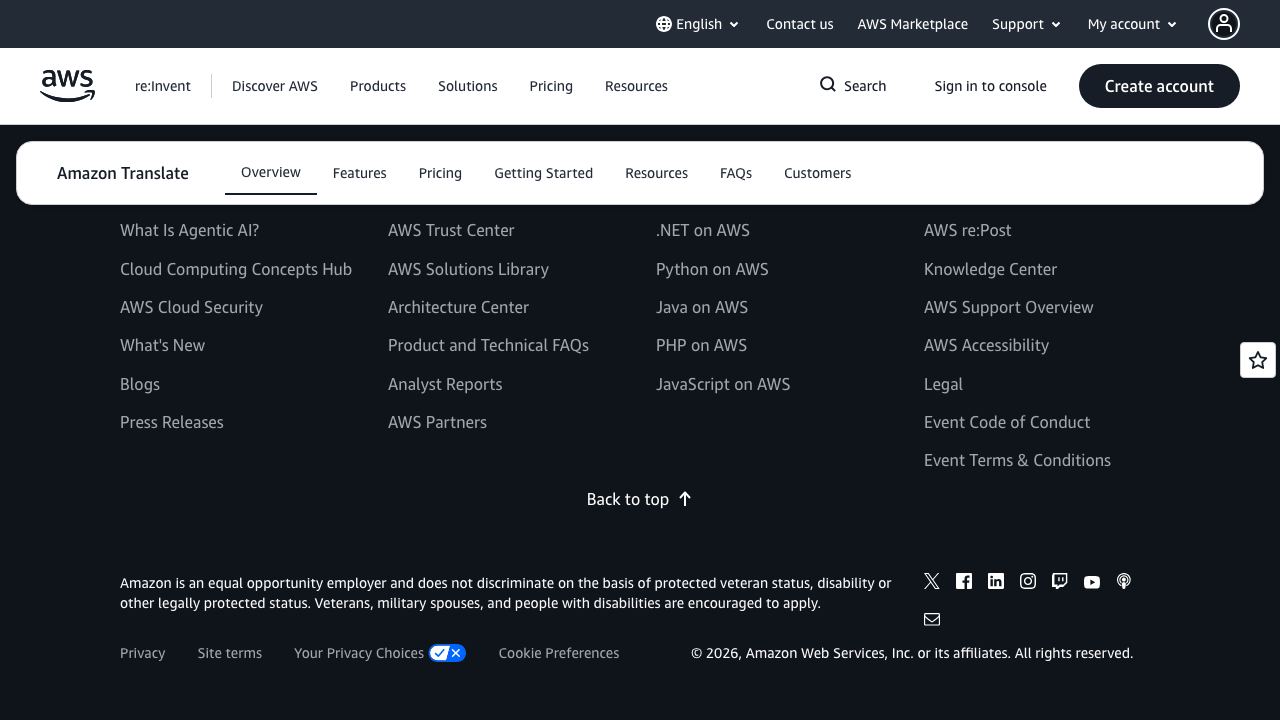
Task: Open PHP on AWS link
Action: tap(701, 345)
